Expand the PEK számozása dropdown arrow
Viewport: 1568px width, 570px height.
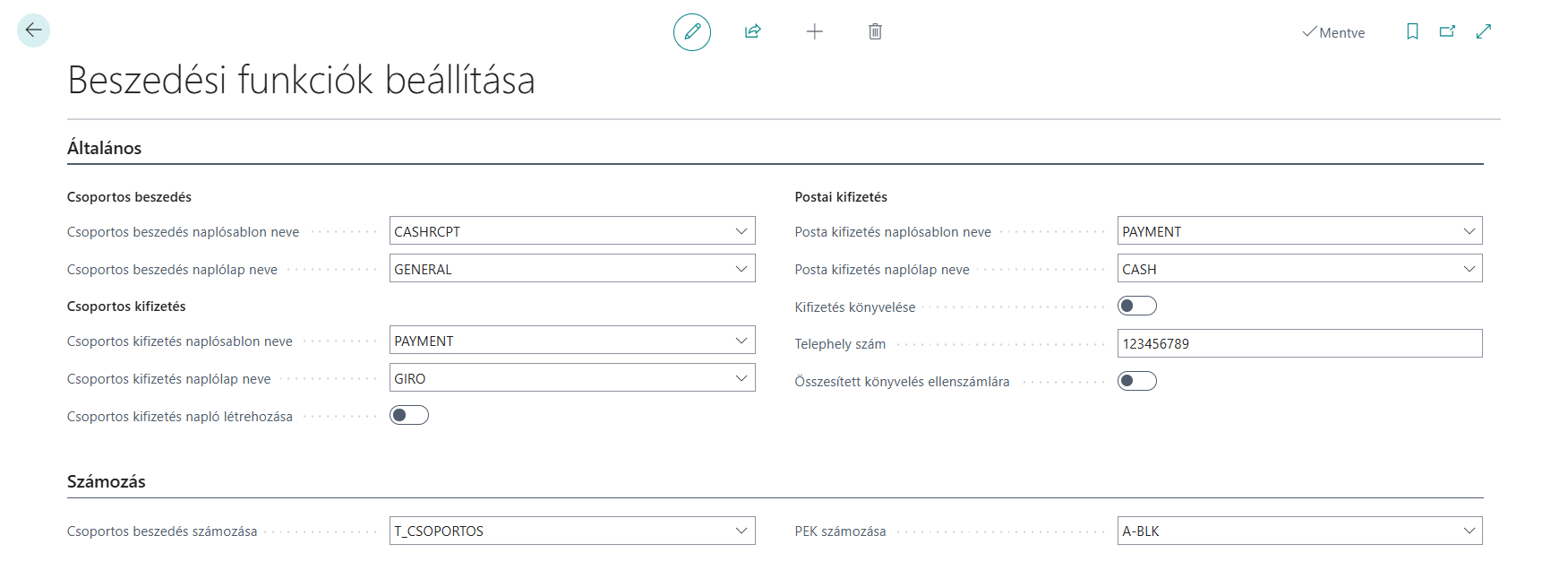click(1469, 531)
